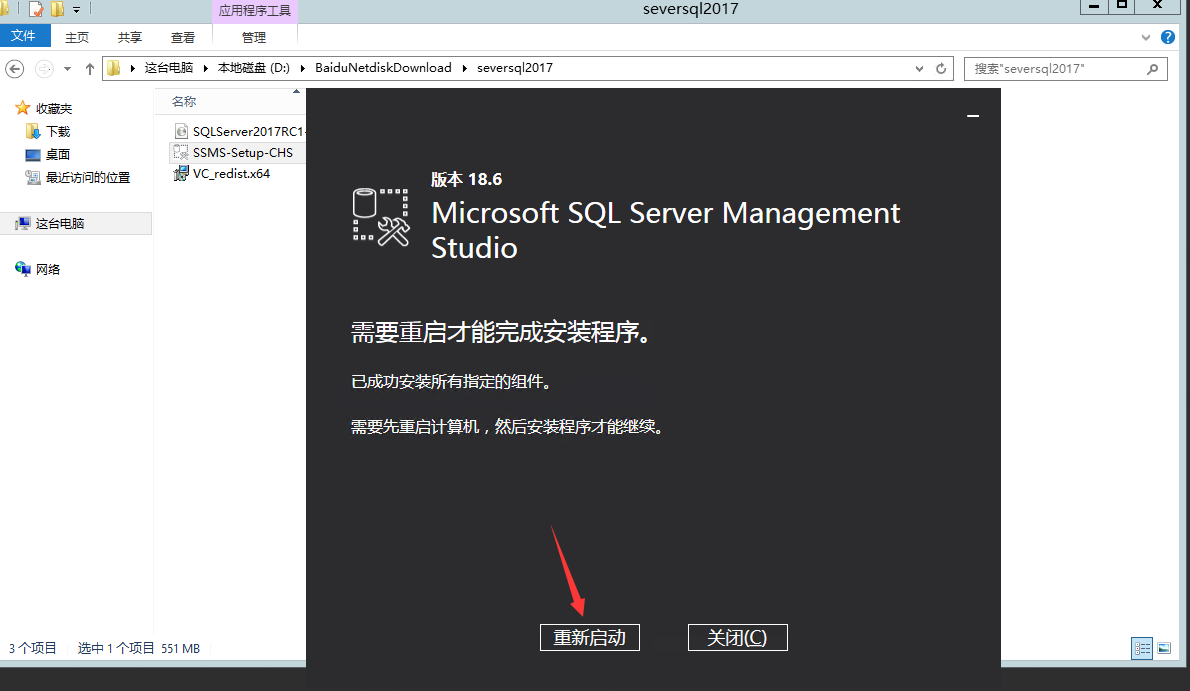Refresh the current folder view
Image resolution: width=1190 pixels, height=691 pixels.
[941, 69]
